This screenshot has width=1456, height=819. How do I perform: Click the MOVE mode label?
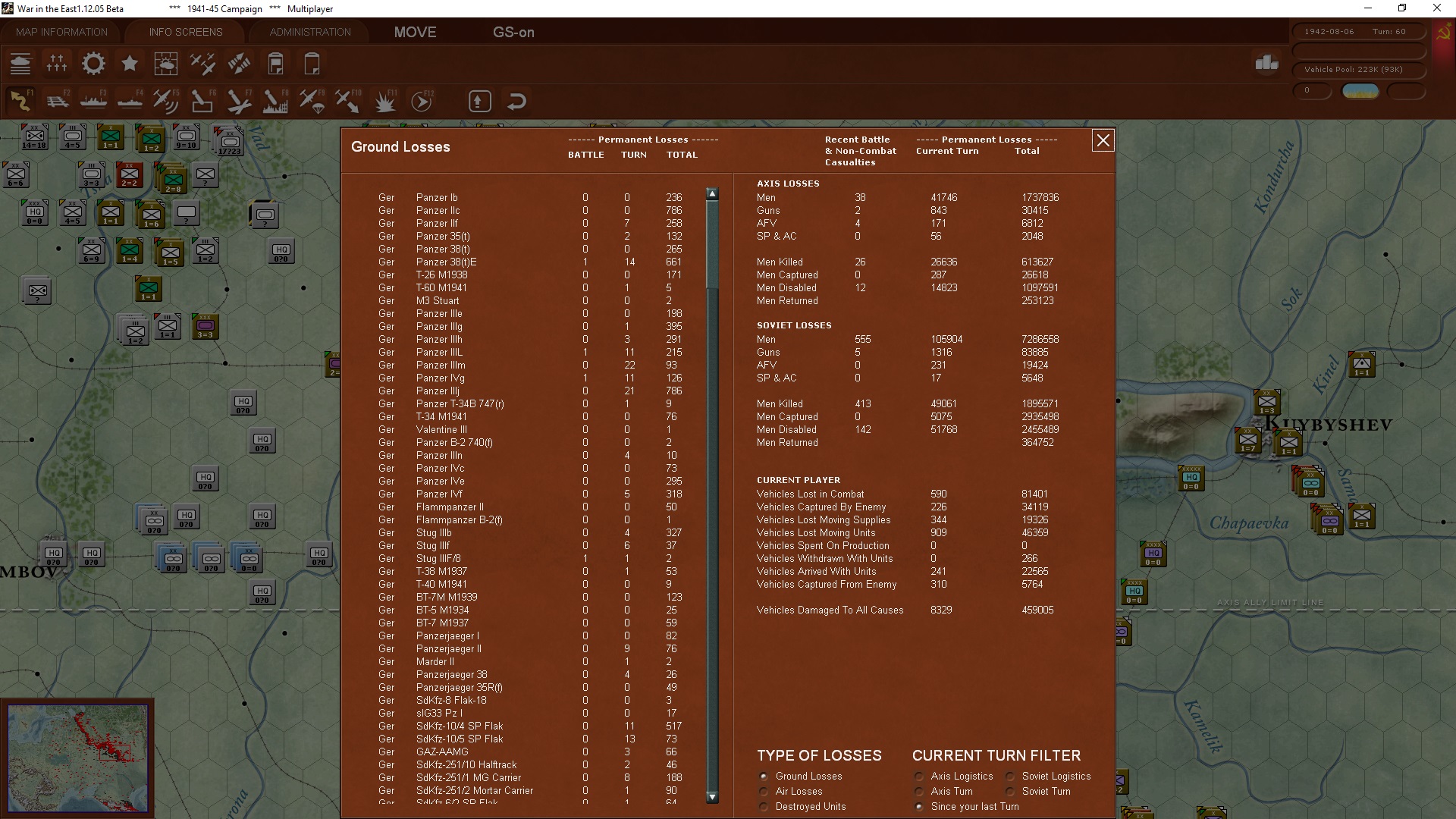(x=415, y=32)
